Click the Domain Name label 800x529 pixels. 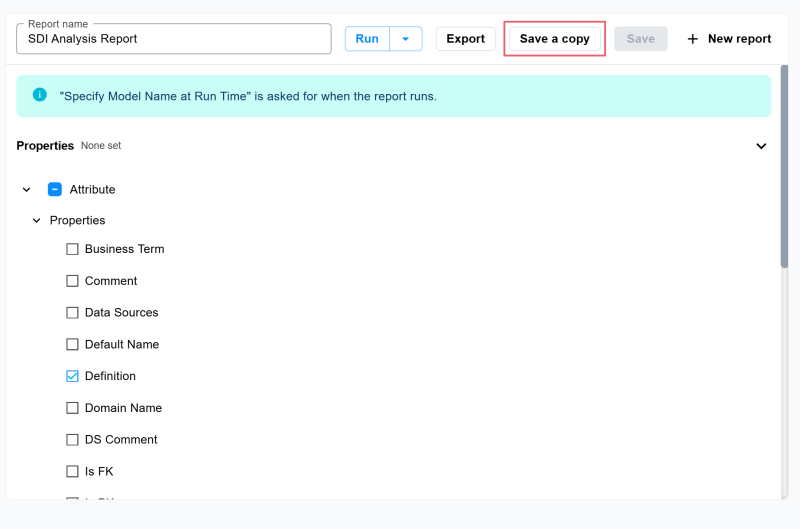click(x=123, y=408)
